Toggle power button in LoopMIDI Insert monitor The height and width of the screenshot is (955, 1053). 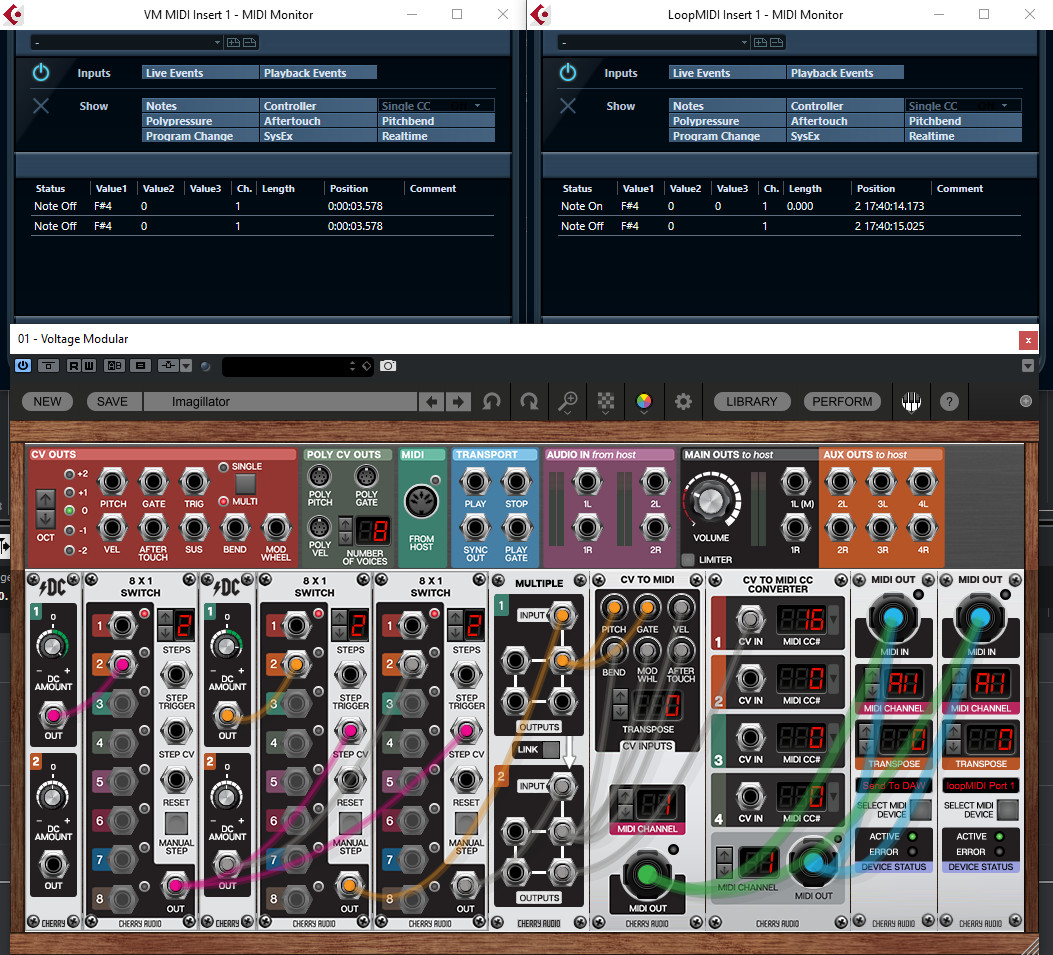(568, 73)
